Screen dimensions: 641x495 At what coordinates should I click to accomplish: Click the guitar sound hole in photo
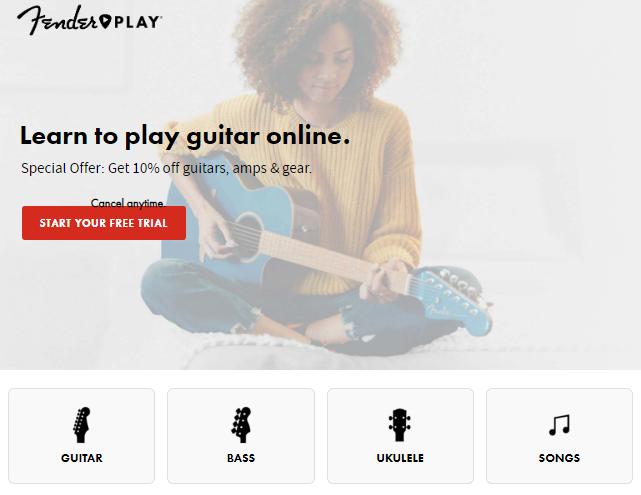[244, 237]
